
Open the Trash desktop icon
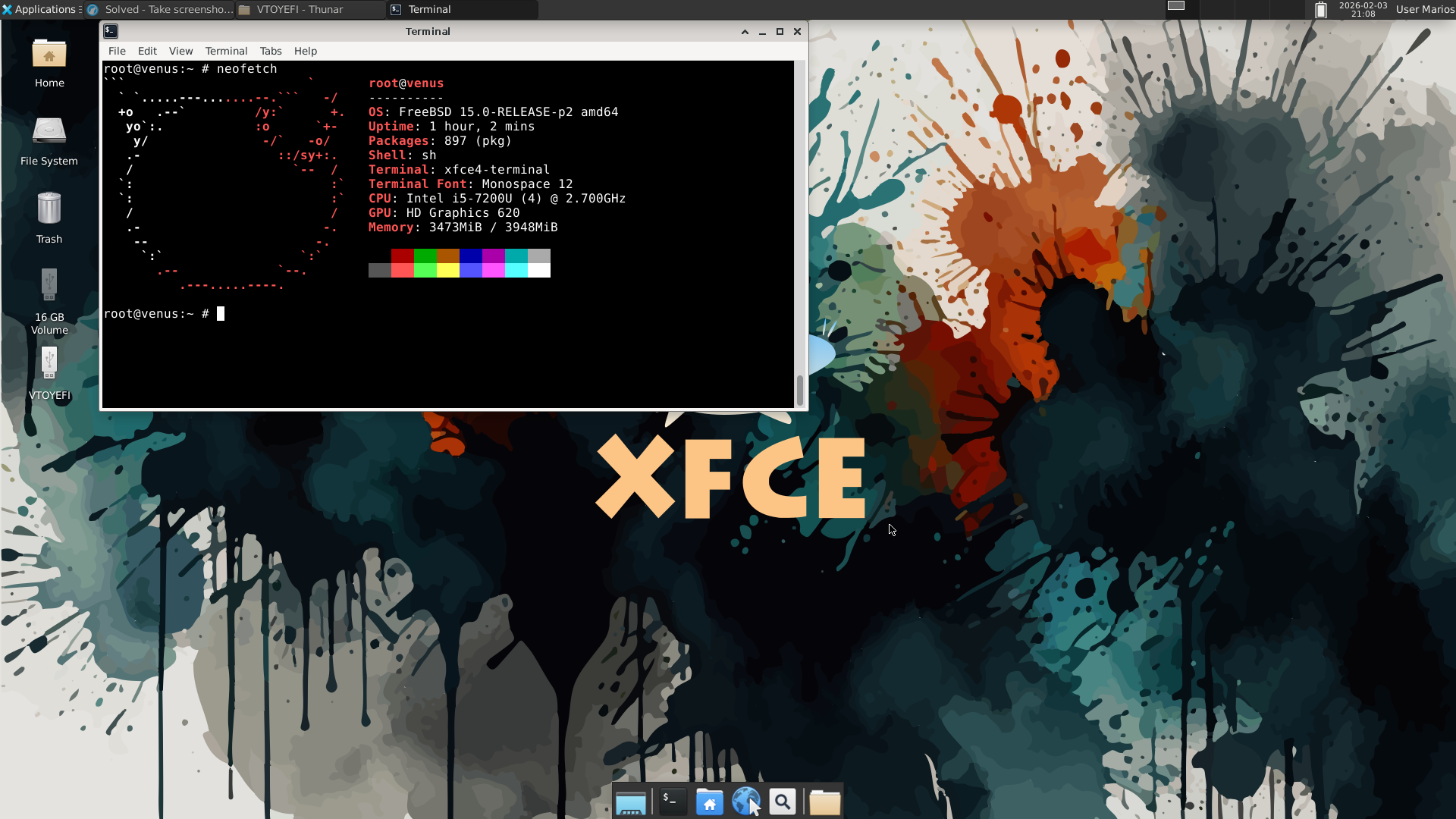[49, 217]
